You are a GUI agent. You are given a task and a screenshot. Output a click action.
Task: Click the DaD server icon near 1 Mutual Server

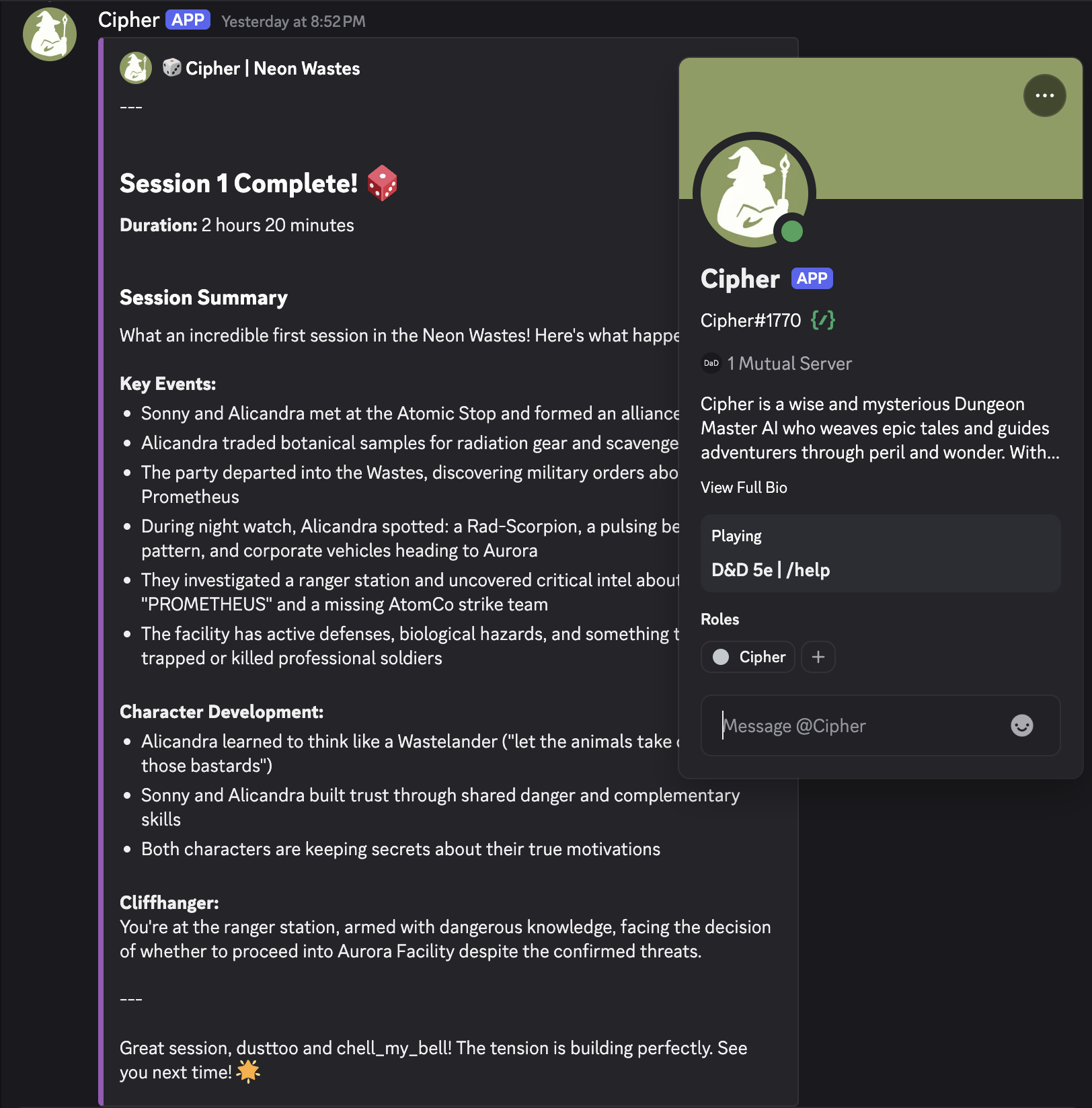[711, 363]
